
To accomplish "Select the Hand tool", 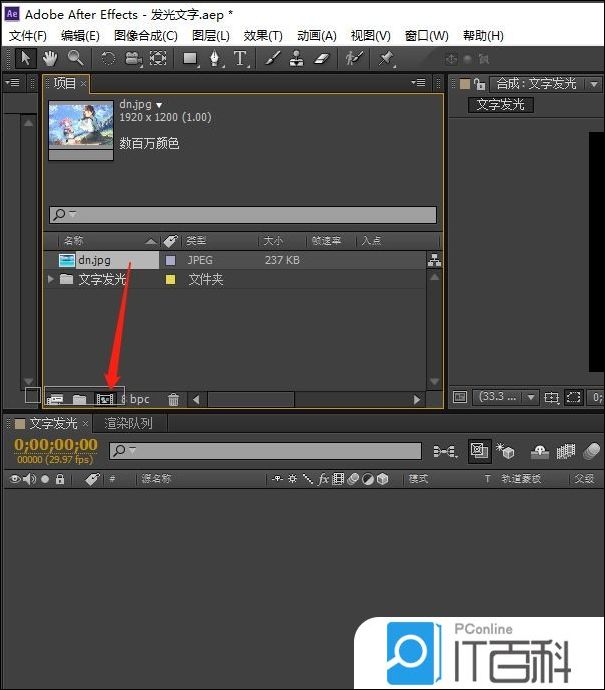I will pyautogui.click(x=50, y=58).
